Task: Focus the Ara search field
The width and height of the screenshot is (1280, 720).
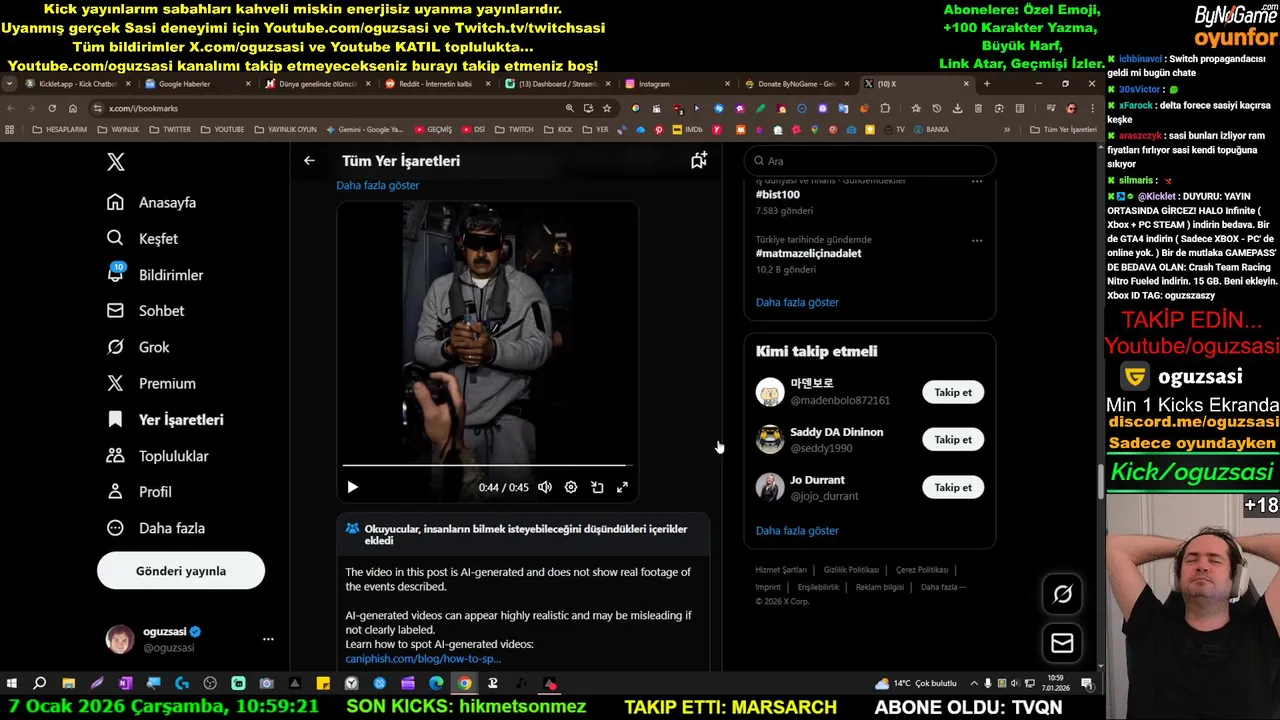Action: pos(870,160)
